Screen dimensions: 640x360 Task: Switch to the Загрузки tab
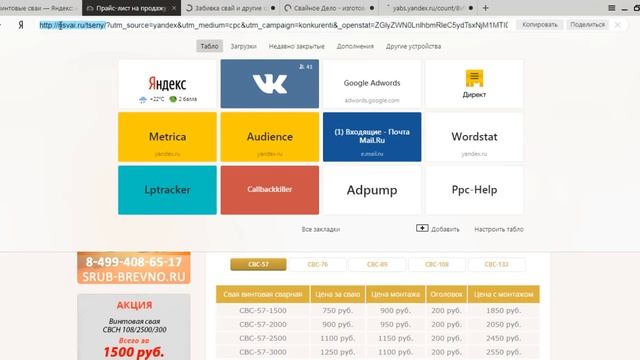coord(243,46)
